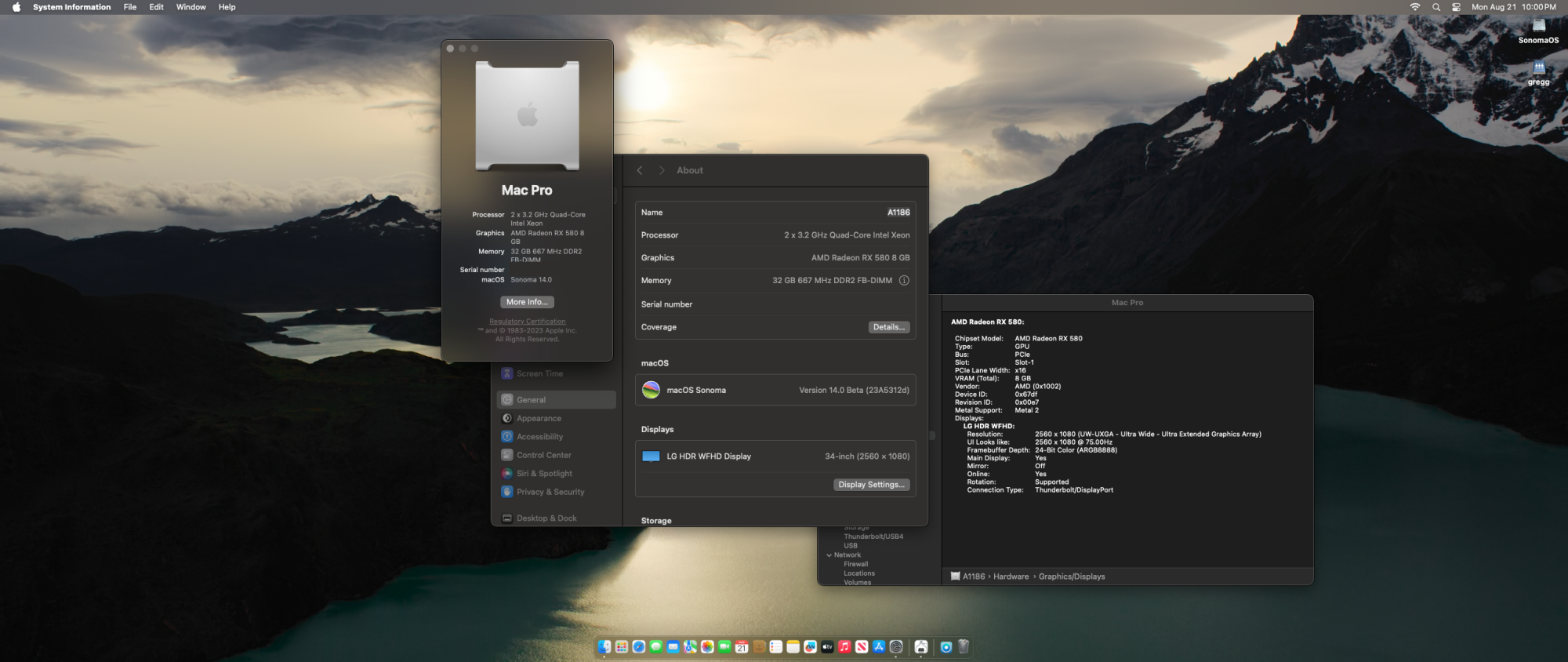Click the Spotlight search icon in menu bar
Screen dimensions: 1568x662
coord(1436,7)
